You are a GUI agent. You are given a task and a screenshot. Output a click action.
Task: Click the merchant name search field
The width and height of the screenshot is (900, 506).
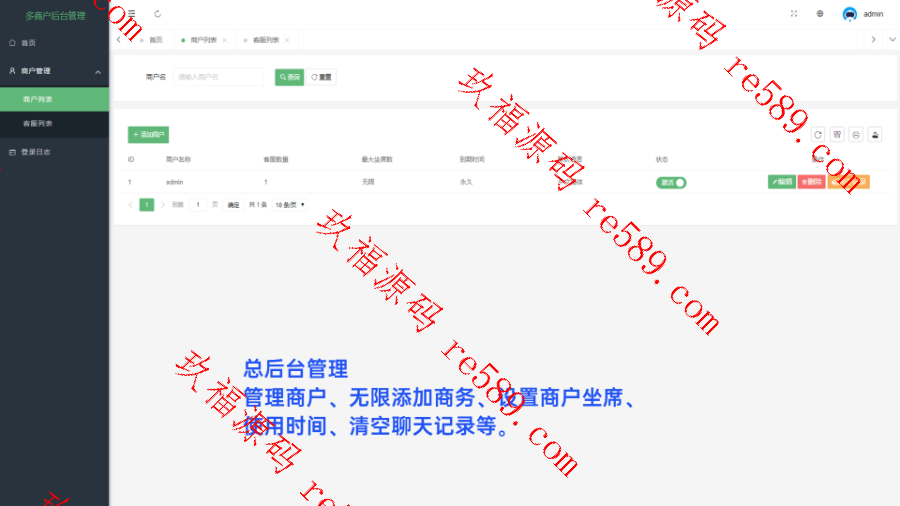218,77
